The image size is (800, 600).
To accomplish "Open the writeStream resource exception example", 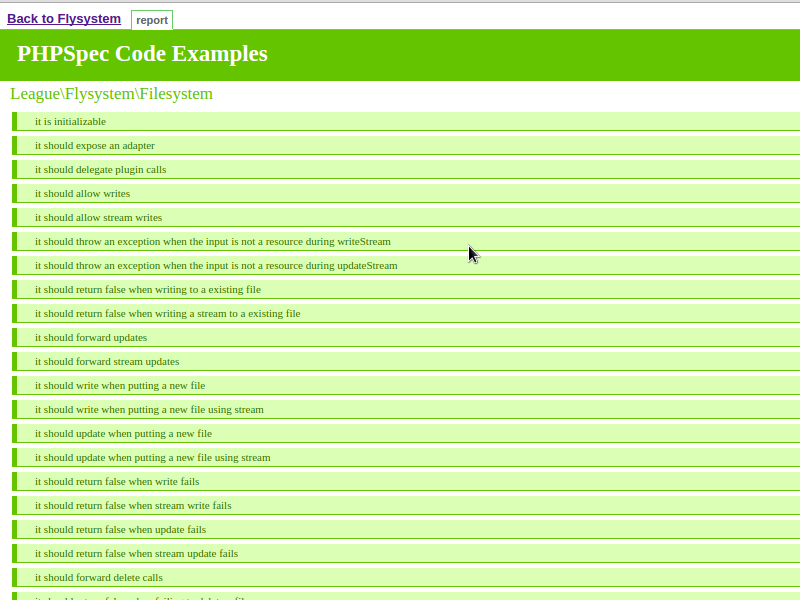I will 406,241.
